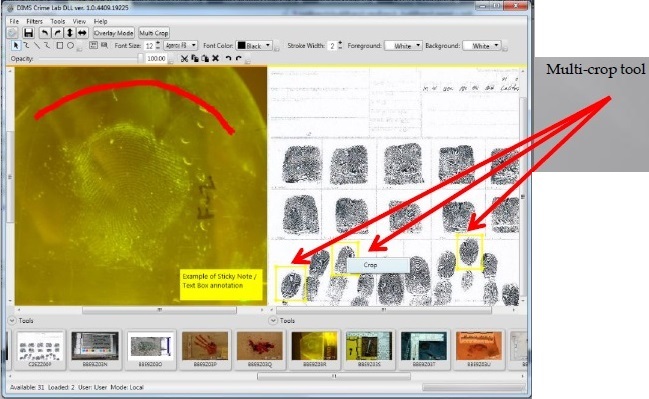649x399 pixels.
Task: Flip image horizontally with left-right arrow
Action: pyautogui.click(x=82, y=33)
